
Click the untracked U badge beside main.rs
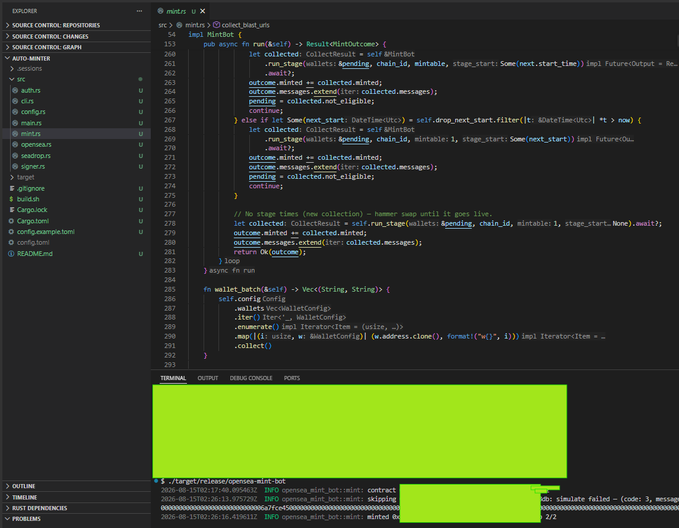141,123
